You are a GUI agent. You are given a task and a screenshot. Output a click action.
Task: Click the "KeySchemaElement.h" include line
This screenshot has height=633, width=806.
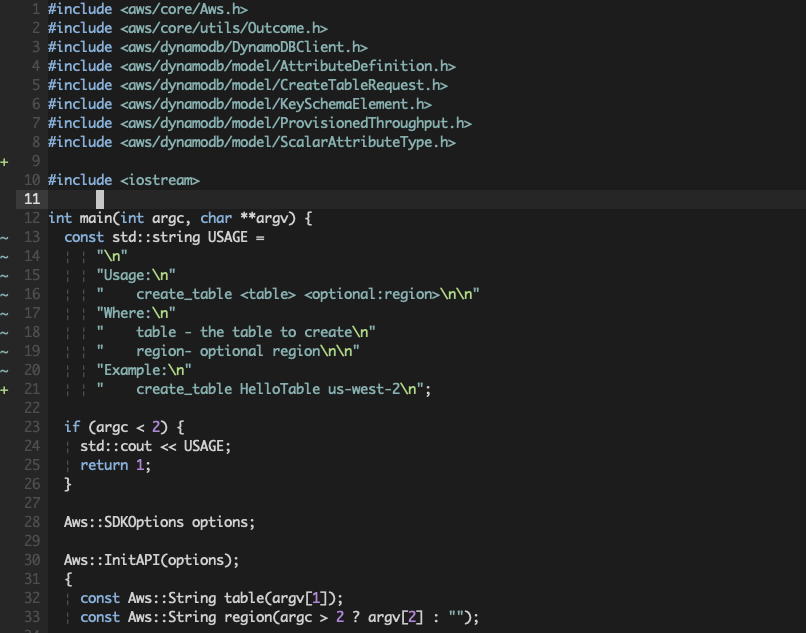[240, 104]
